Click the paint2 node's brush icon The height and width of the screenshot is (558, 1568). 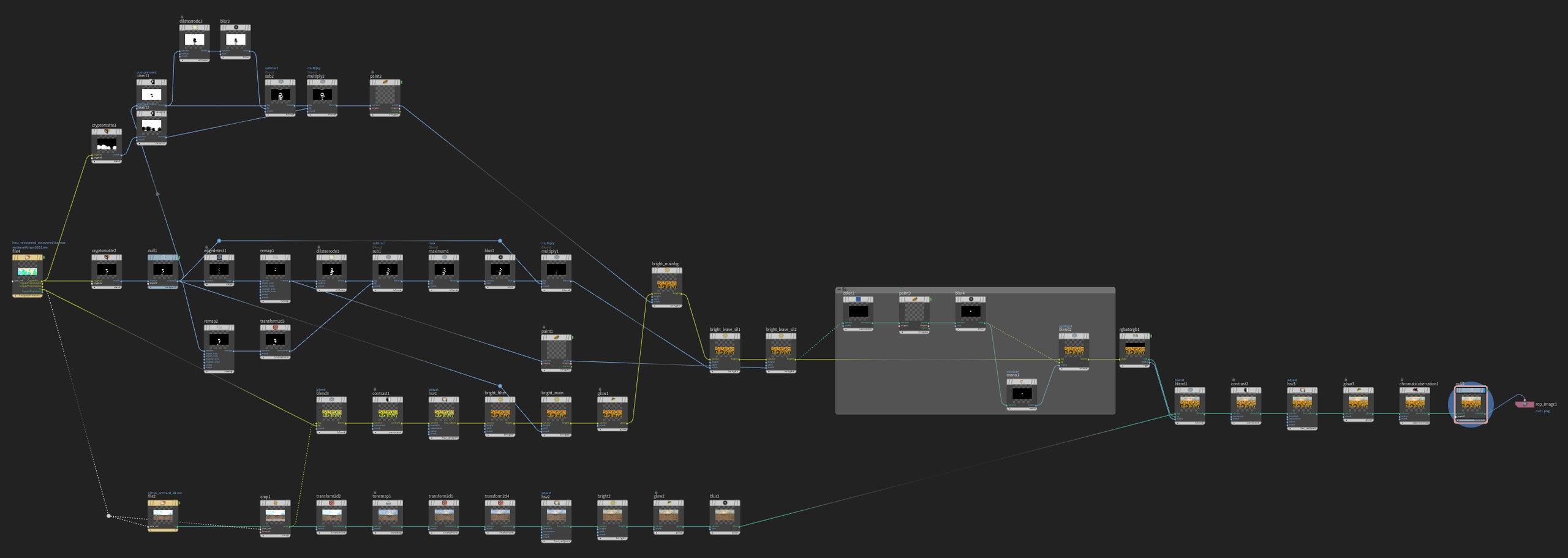385,83
